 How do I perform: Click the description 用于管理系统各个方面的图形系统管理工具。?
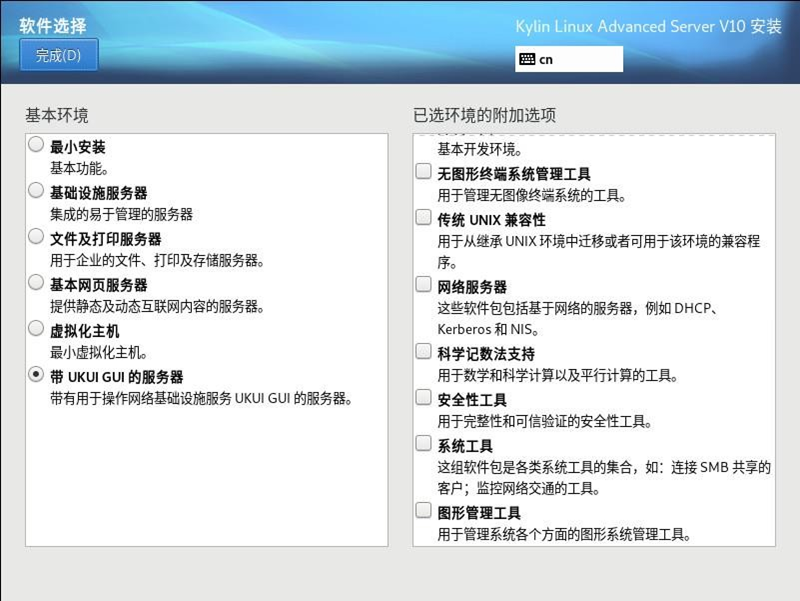565,534
